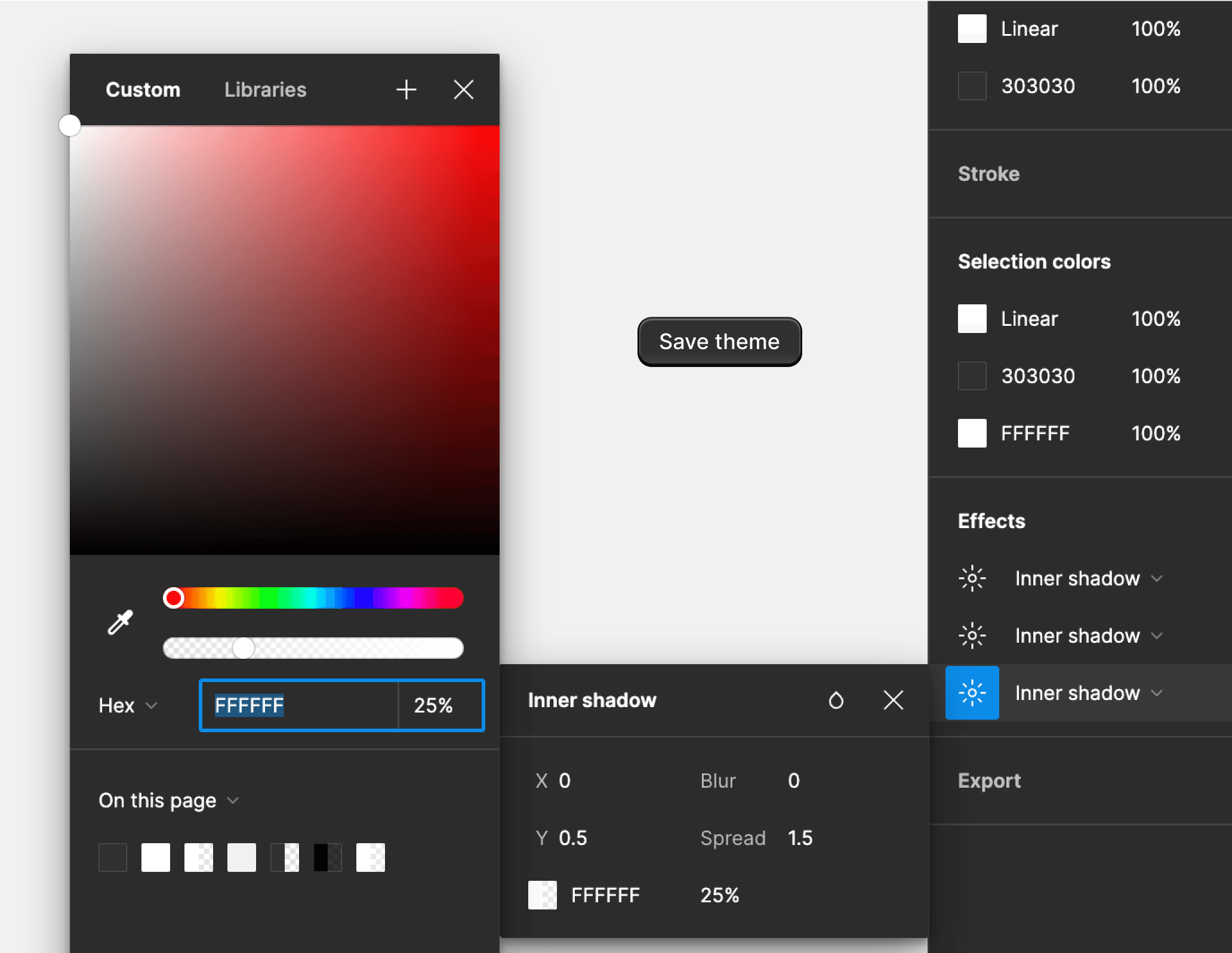Click the 25% opacity field in color picker
1232x953 pixels.
coord(434,705)
